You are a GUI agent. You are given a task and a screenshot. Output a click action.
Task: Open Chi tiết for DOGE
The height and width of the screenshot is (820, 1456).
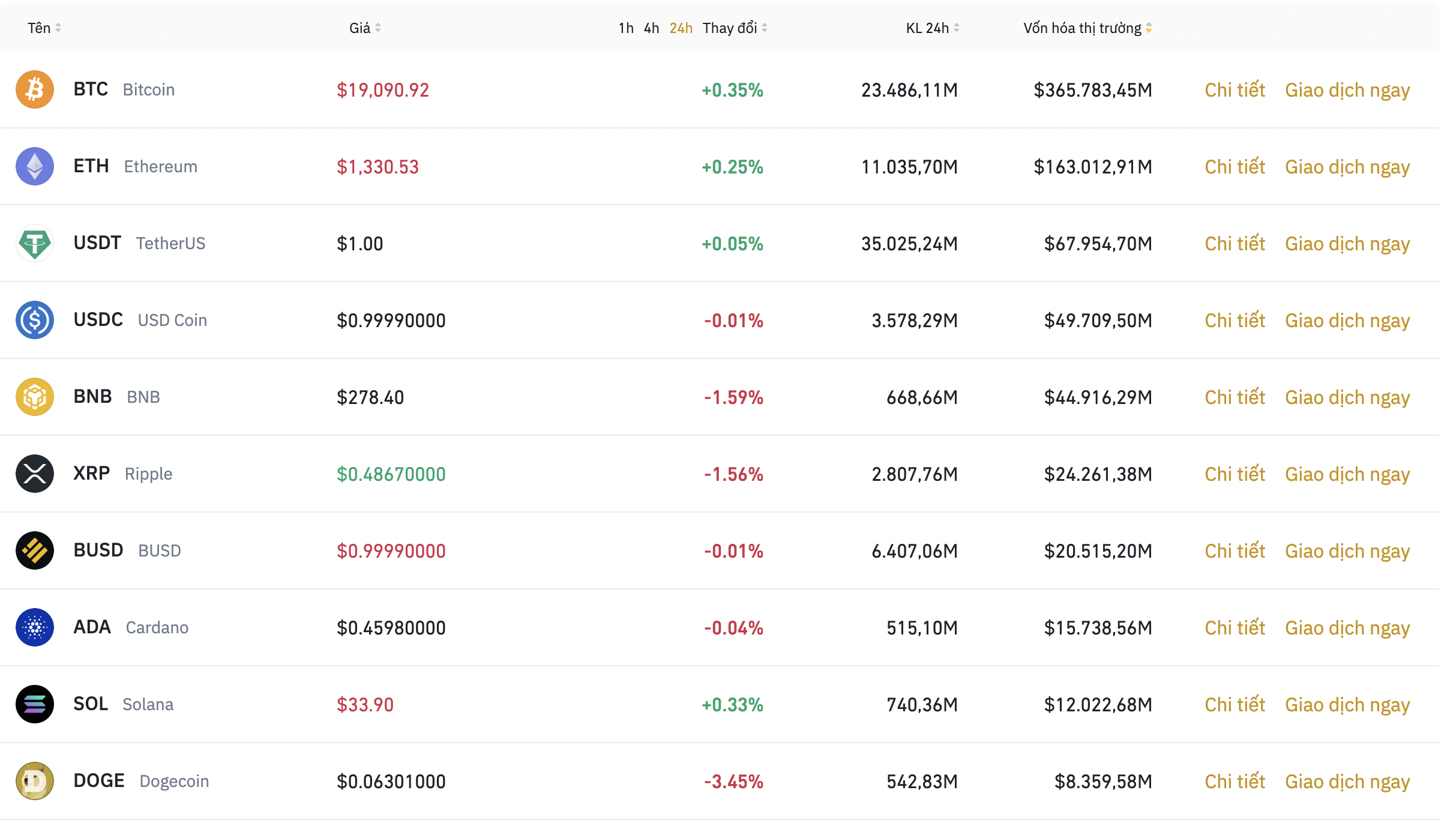[1235, 782]
